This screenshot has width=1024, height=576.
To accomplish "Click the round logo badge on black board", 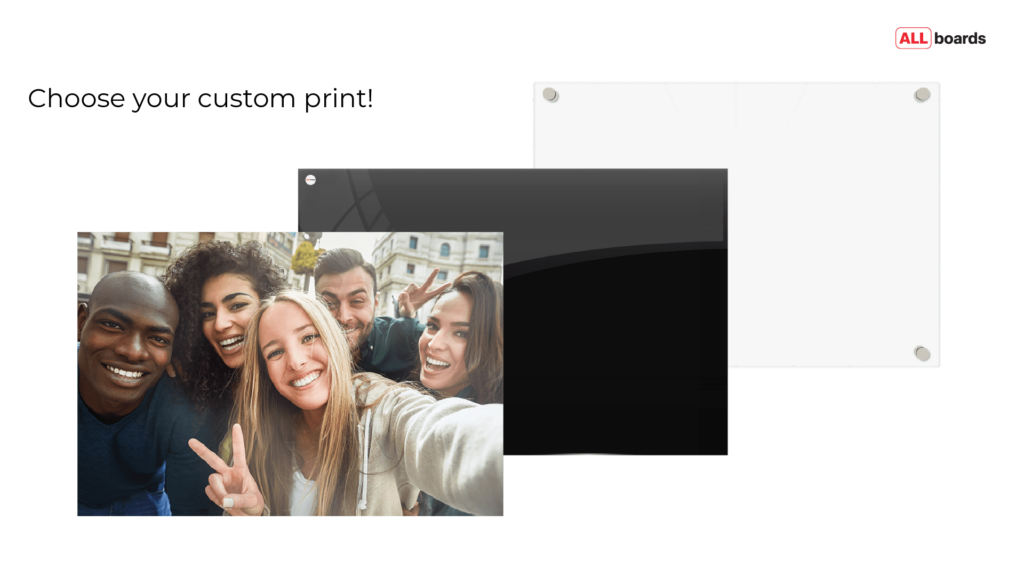I will [310, 180].
